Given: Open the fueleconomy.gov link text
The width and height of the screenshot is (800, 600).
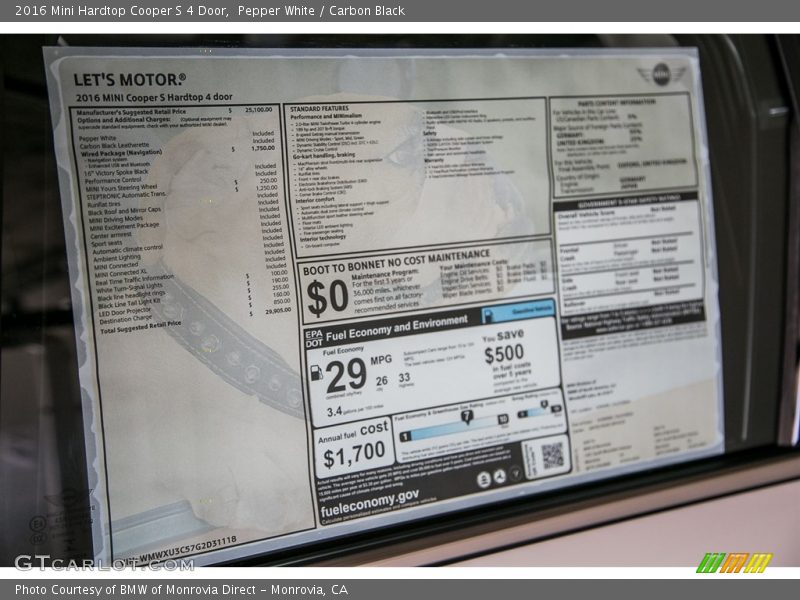Looking at the screenshot, I should point(369,504).
